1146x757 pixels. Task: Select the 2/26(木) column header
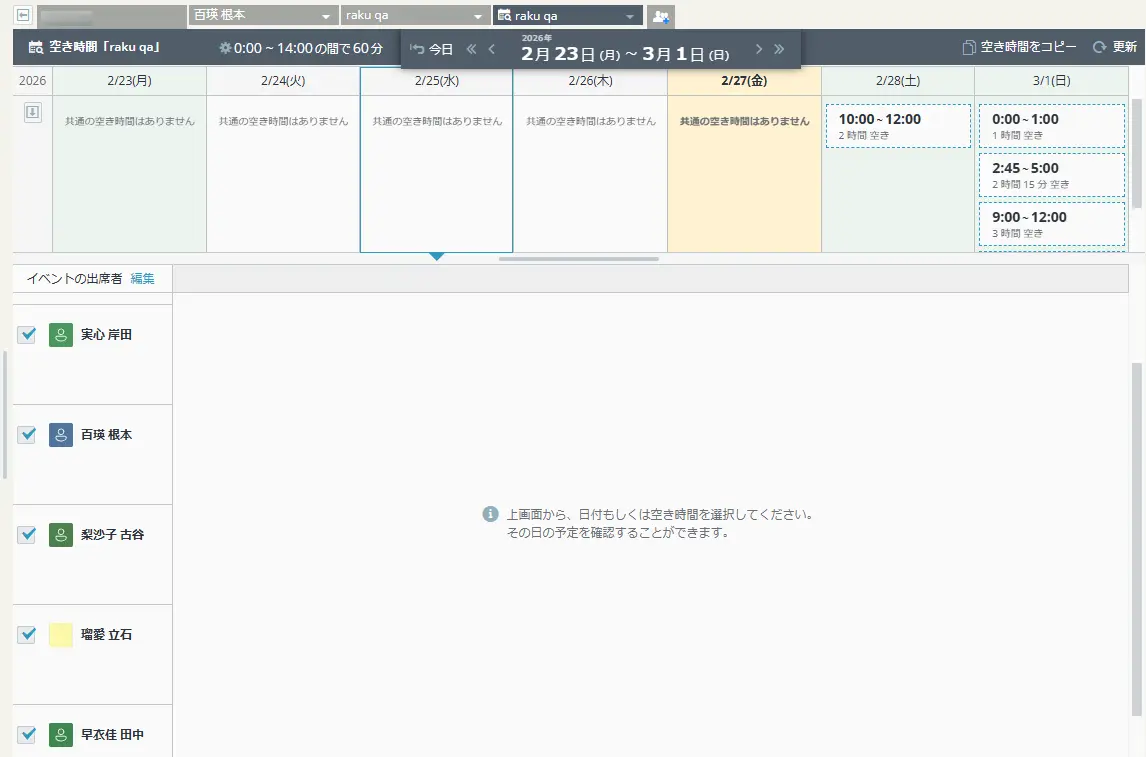(591, 80)
